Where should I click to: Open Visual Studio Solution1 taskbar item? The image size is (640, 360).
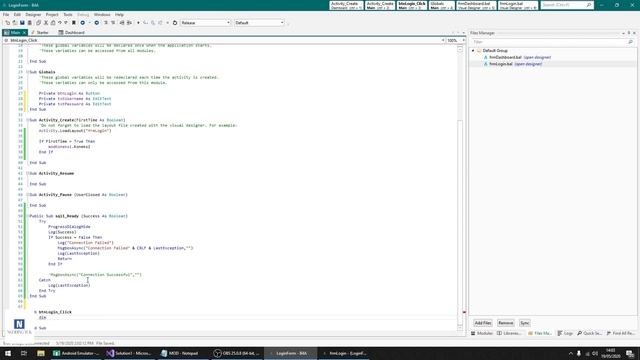(x=129, y=353)
